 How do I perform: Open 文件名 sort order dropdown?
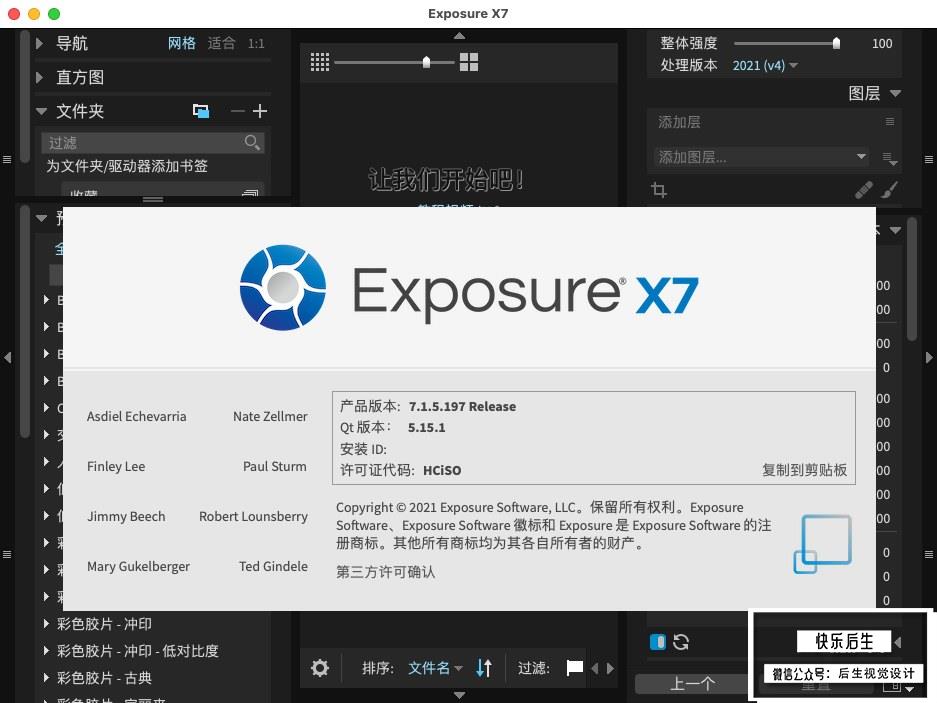[435, 668]
